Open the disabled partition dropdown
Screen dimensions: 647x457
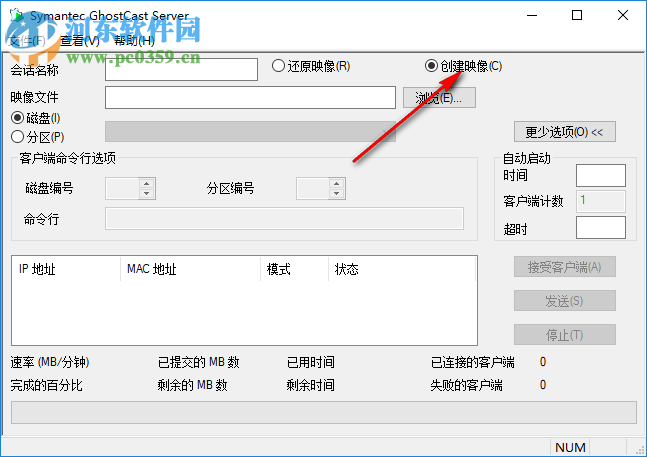coord(250,132)
